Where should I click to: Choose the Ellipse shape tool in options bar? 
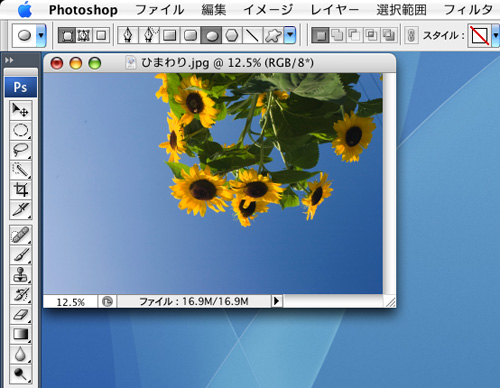pos(211,35)
